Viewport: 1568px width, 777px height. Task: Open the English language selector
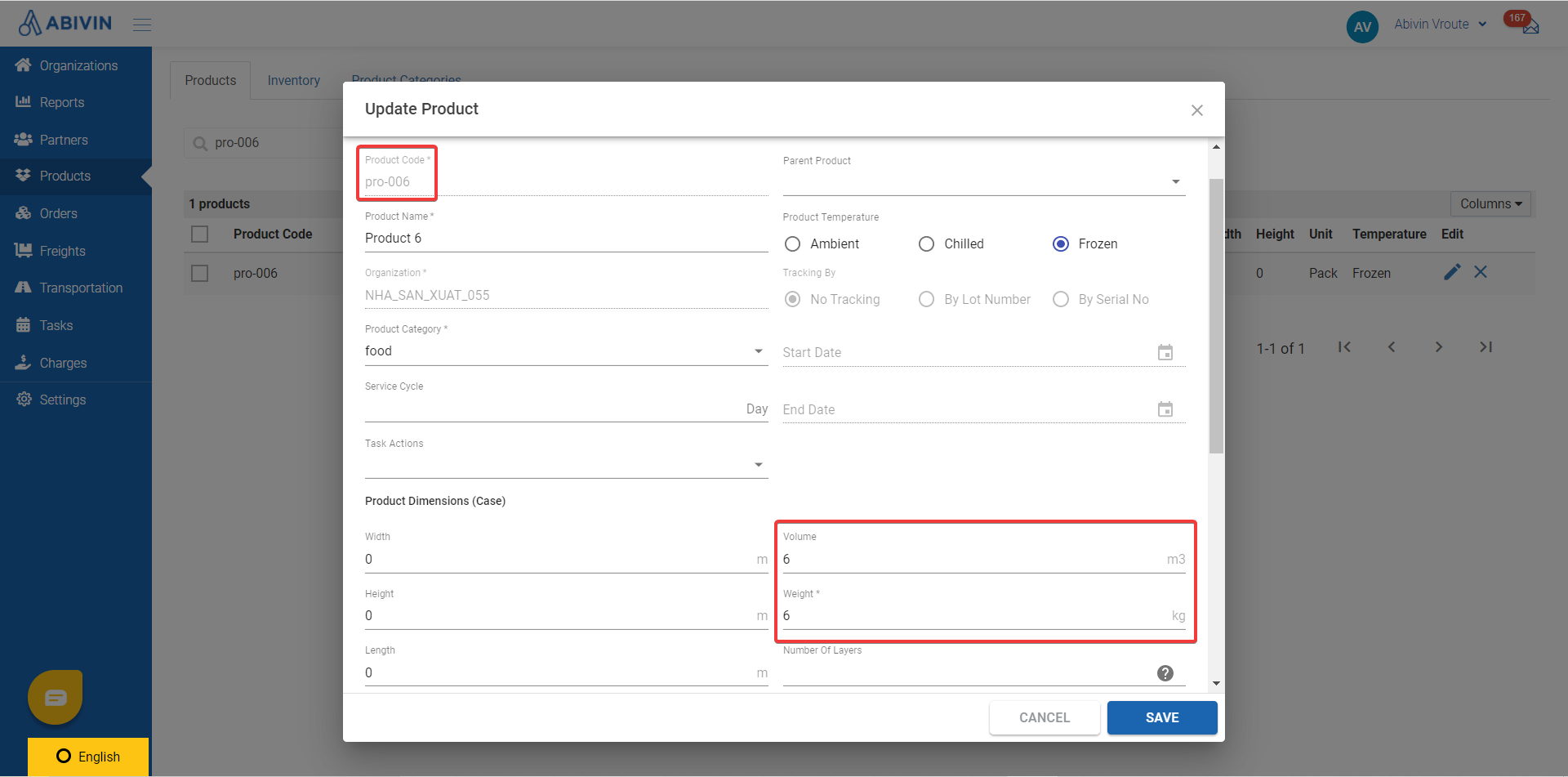88,757
